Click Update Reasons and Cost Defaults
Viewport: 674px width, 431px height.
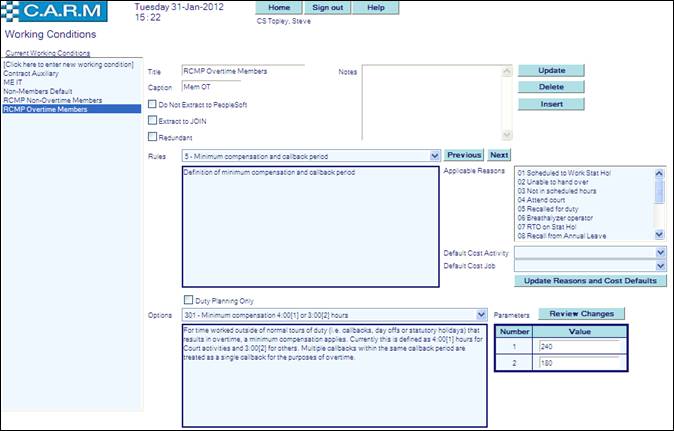590,282
